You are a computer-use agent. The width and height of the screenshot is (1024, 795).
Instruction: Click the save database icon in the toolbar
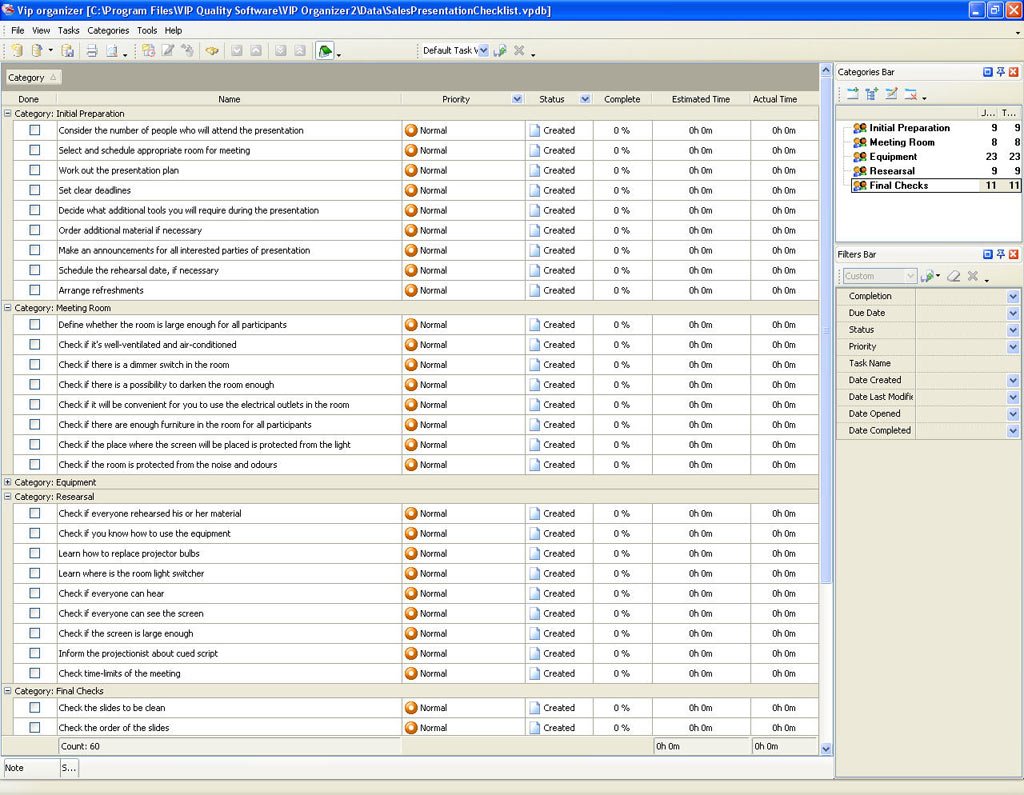click(68, 51)
